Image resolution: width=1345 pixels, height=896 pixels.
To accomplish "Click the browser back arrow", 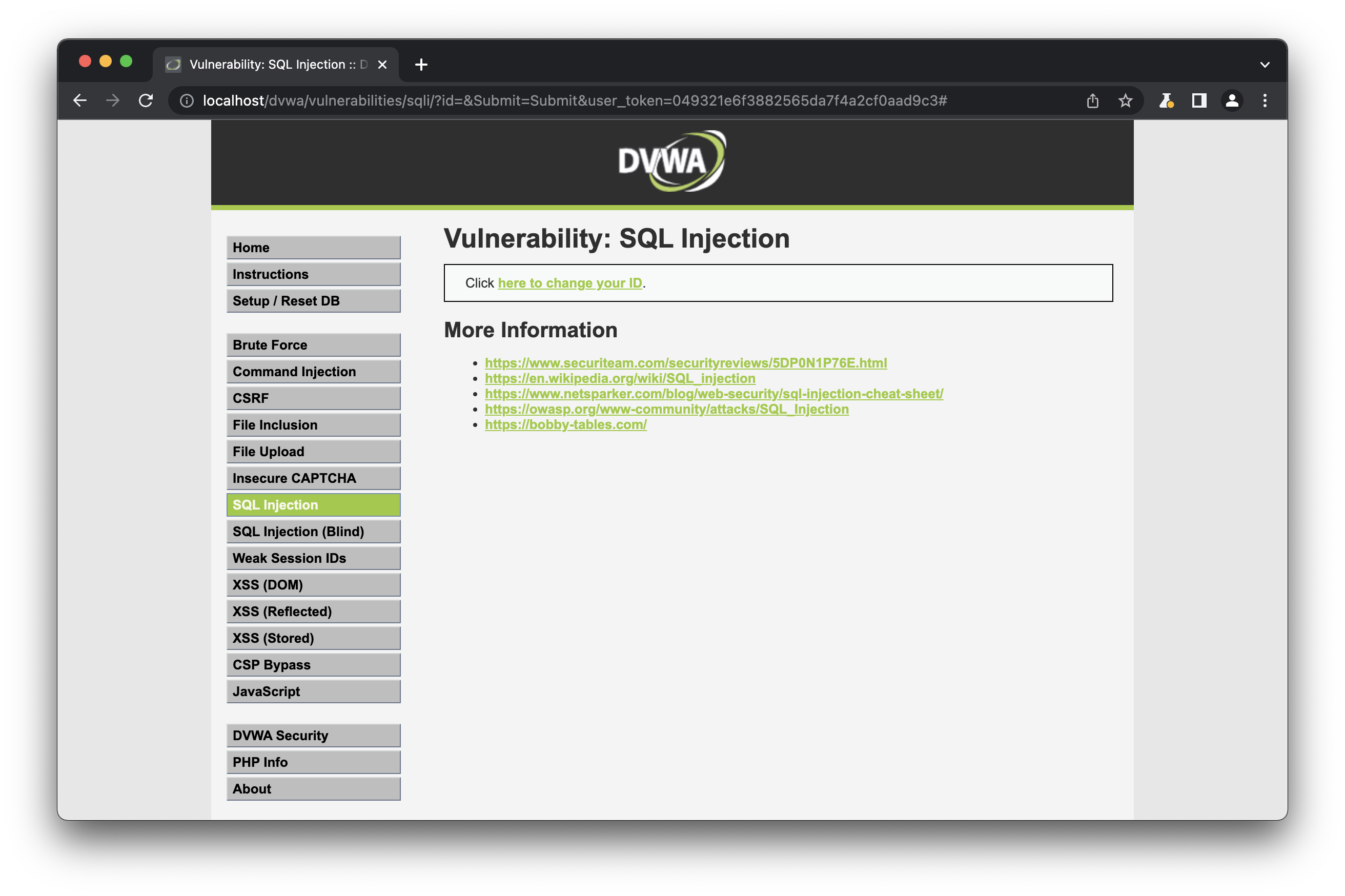I will click(80, 100).
